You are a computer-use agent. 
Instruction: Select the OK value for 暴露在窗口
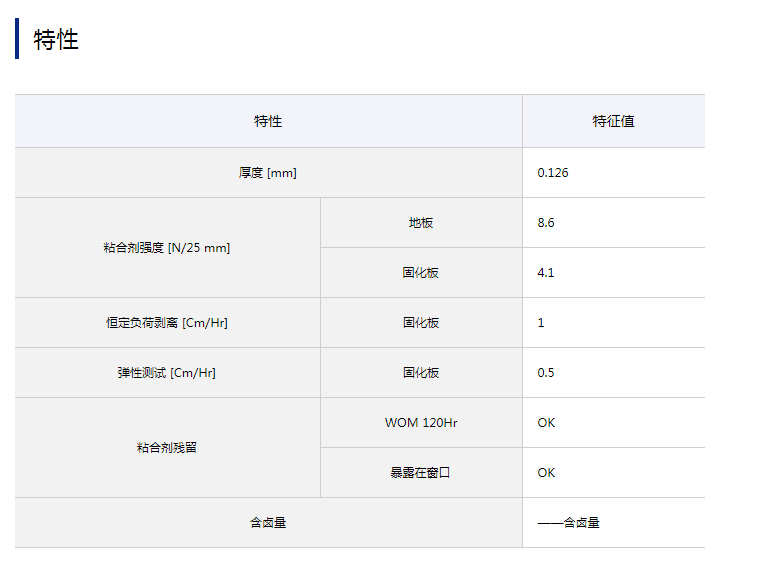pyautogui.click(x=546, y=473)
